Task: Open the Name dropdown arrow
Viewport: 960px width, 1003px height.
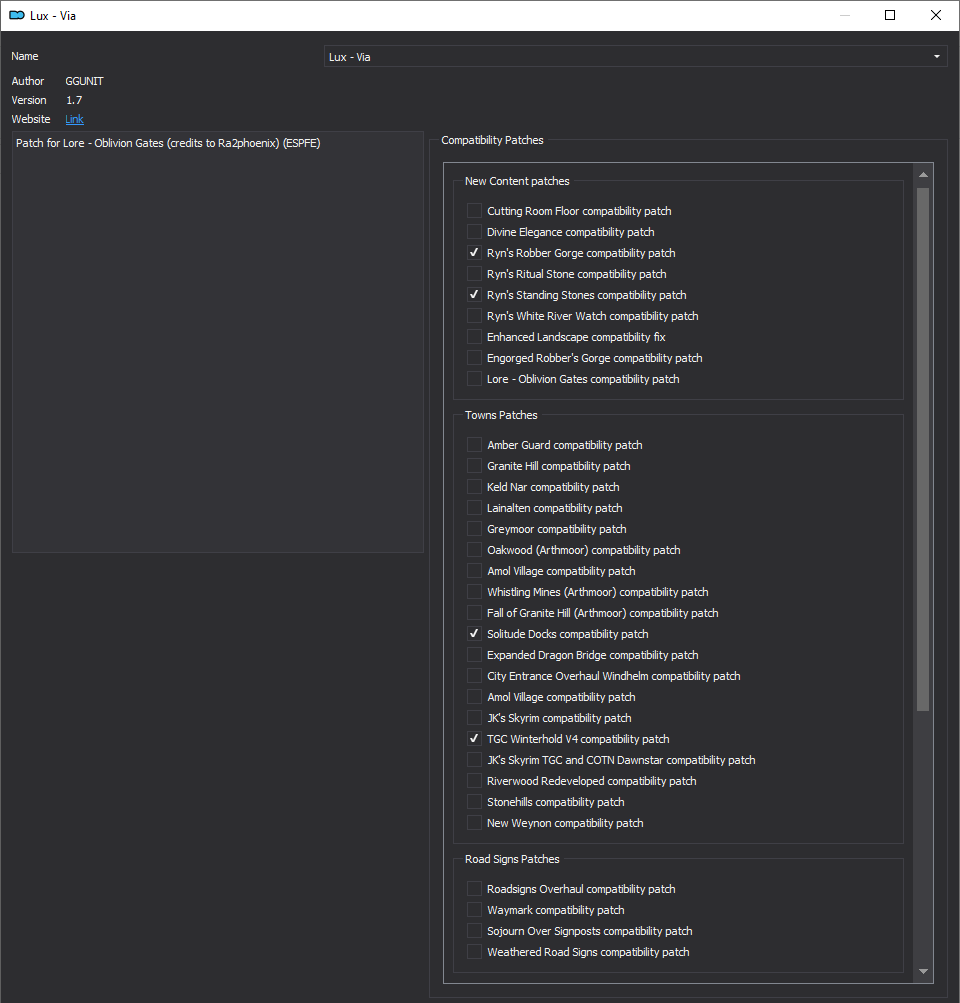Action: tap(936, 56)
